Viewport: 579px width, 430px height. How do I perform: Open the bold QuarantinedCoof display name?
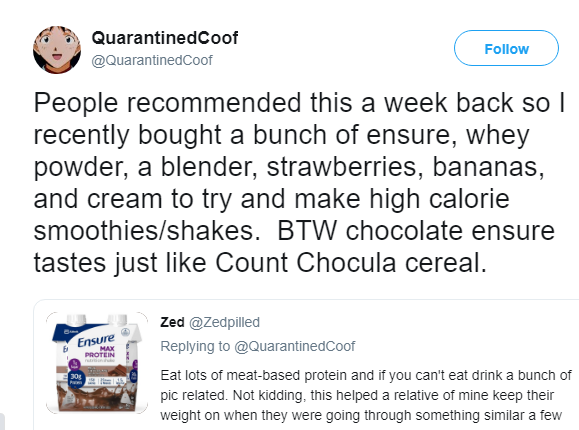point(165,38)
